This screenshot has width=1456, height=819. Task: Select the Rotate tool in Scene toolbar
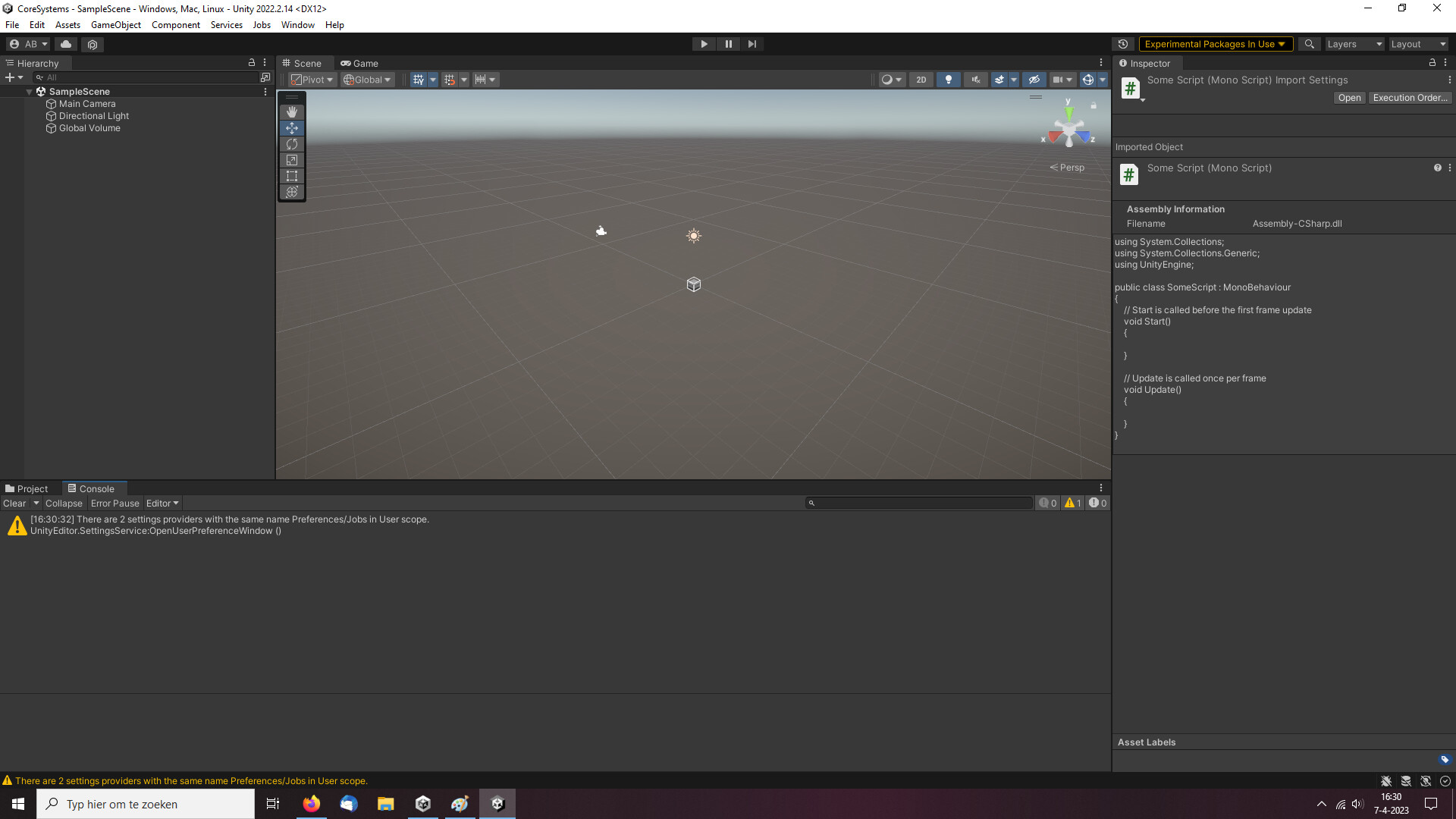tap(292, 144)
